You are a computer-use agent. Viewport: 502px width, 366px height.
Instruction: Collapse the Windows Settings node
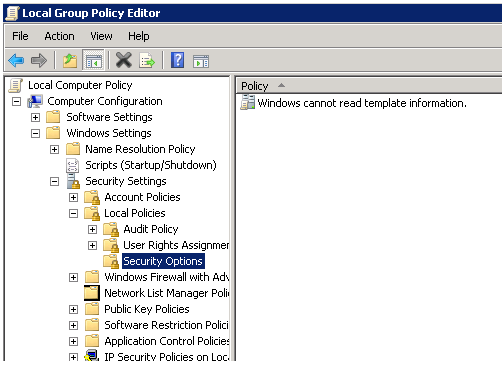[35, 133]
